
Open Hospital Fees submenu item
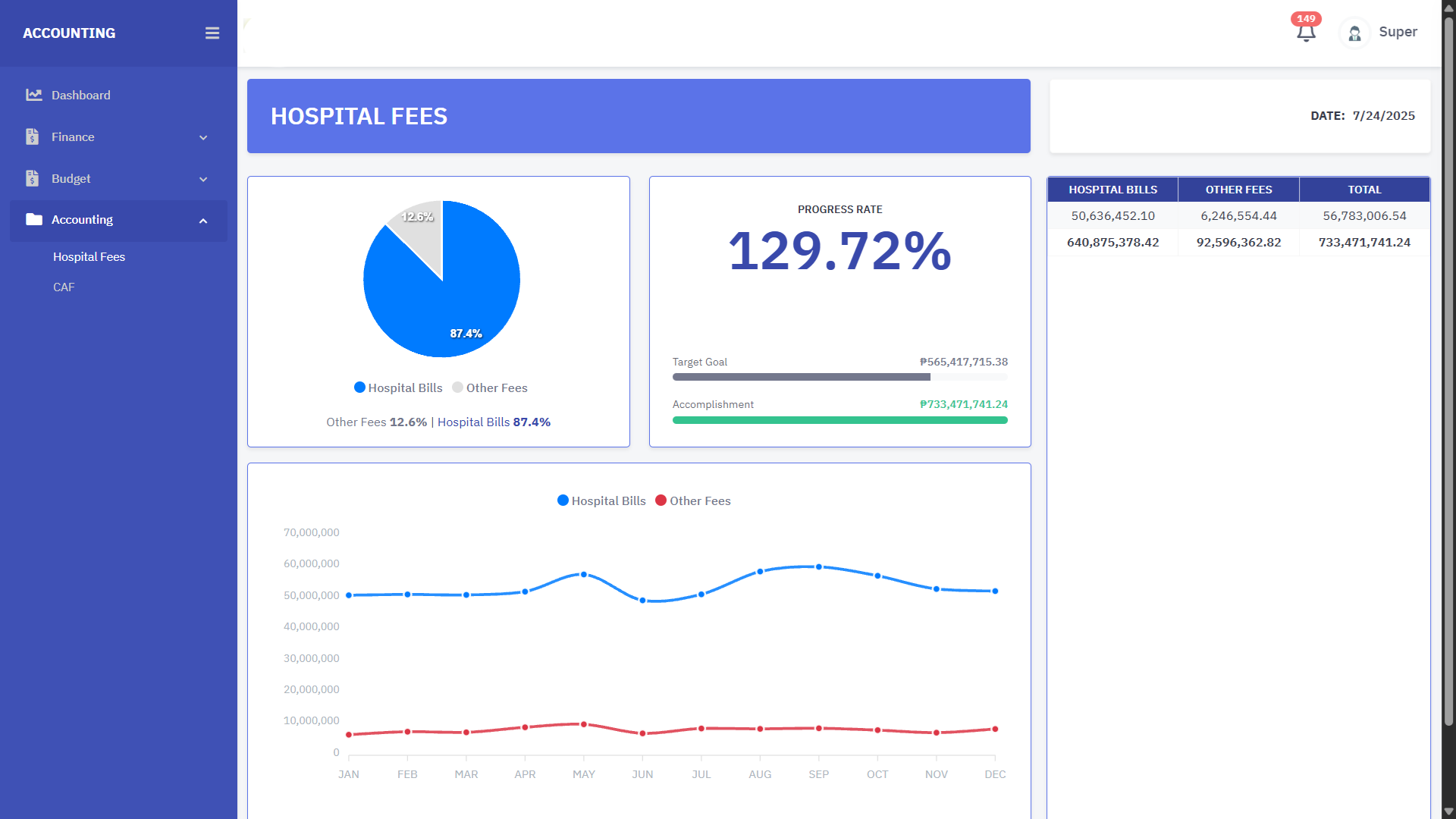(x=89, y=257)
